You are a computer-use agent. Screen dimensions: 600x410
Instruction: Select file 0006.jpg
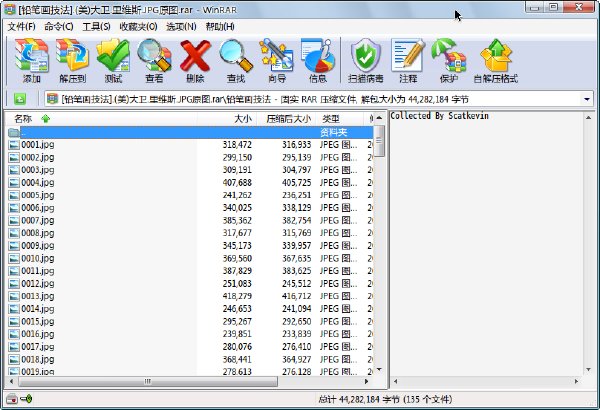38,208
